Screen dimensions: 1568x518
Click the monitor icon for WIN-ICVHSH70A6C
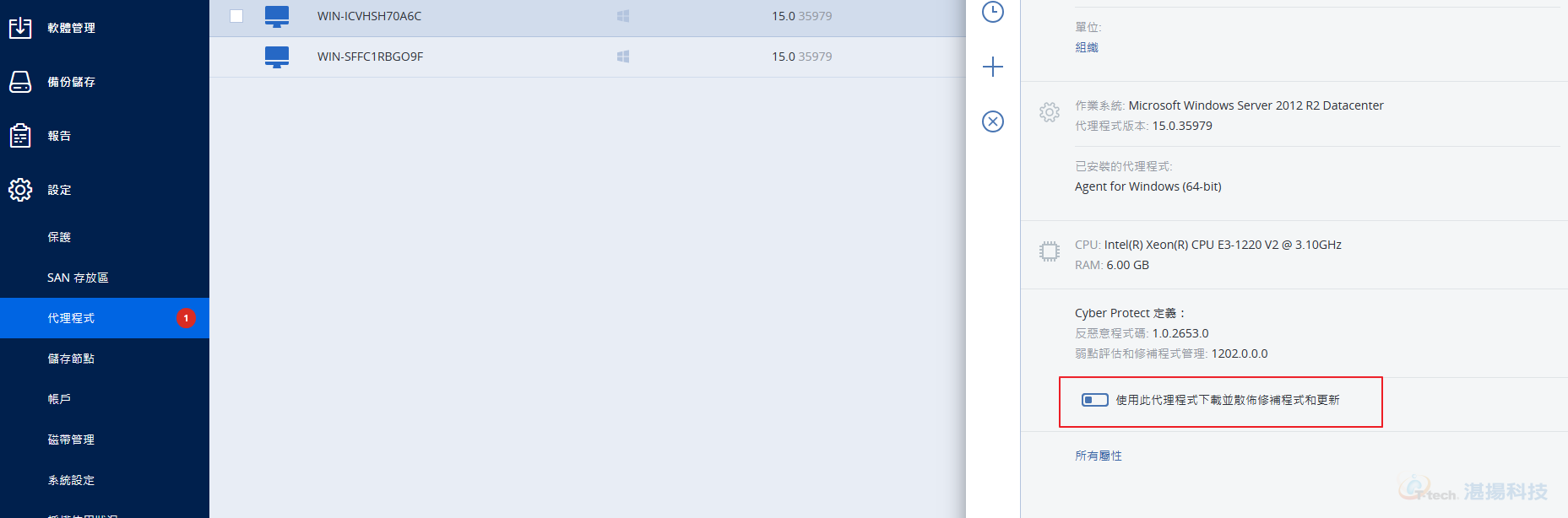tap(277, 17)
